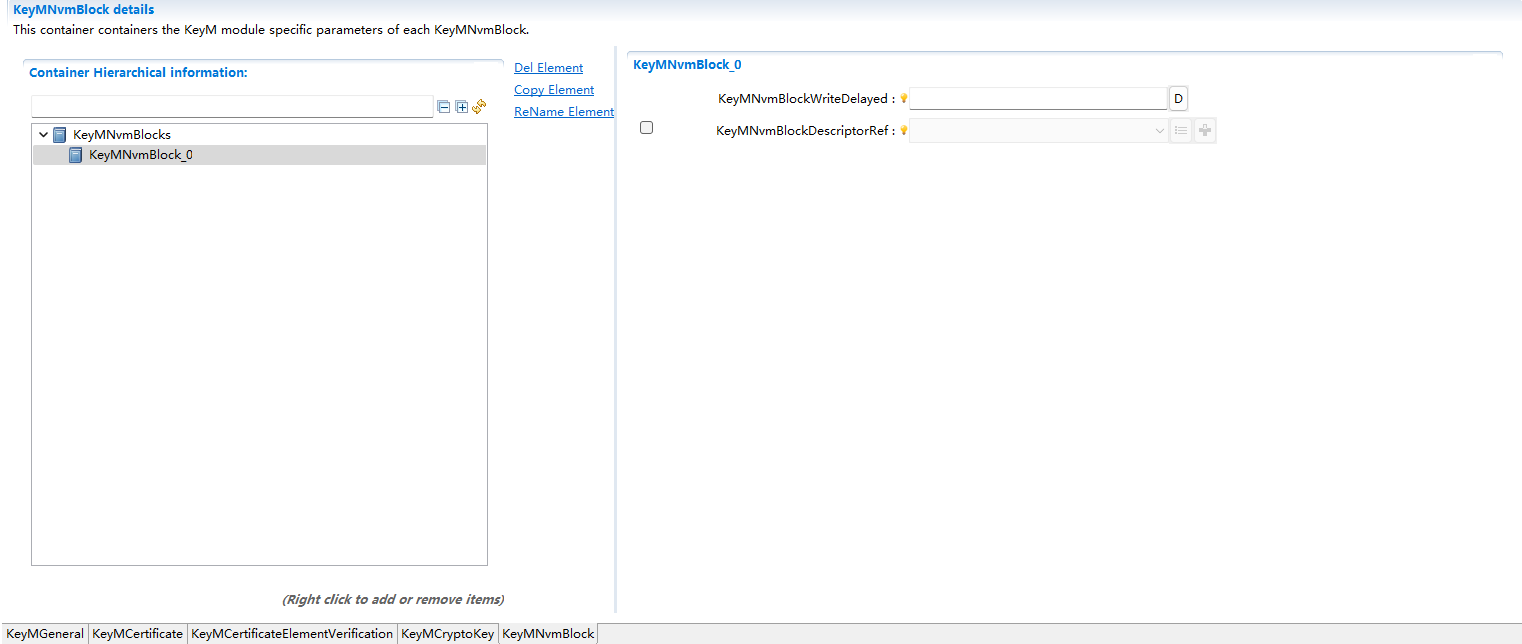Image resolution: width=1522 pixels, height=644 pixels.
Task: Click the container icon of KeyMNvmBlocks node
Action: (59, 134)
